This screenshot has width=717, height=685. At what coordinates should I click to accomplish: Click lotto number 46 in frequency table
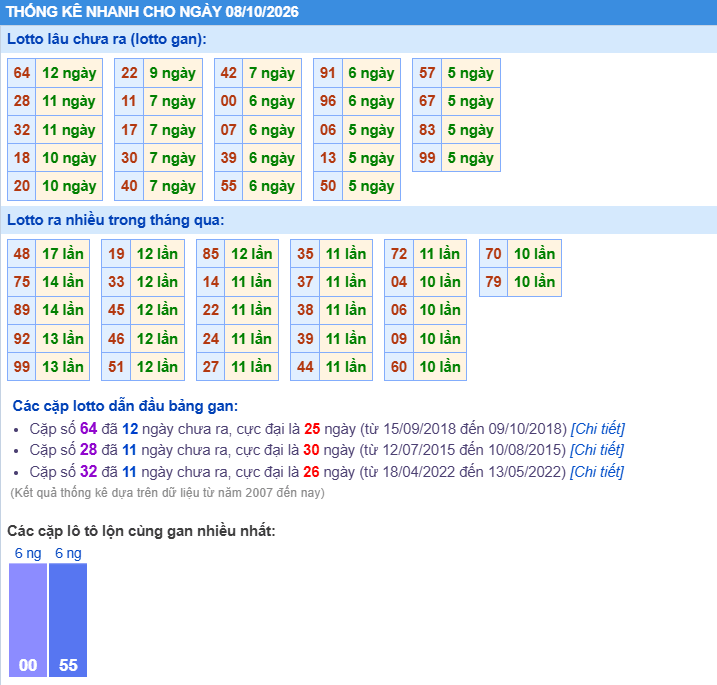point(116,338)
